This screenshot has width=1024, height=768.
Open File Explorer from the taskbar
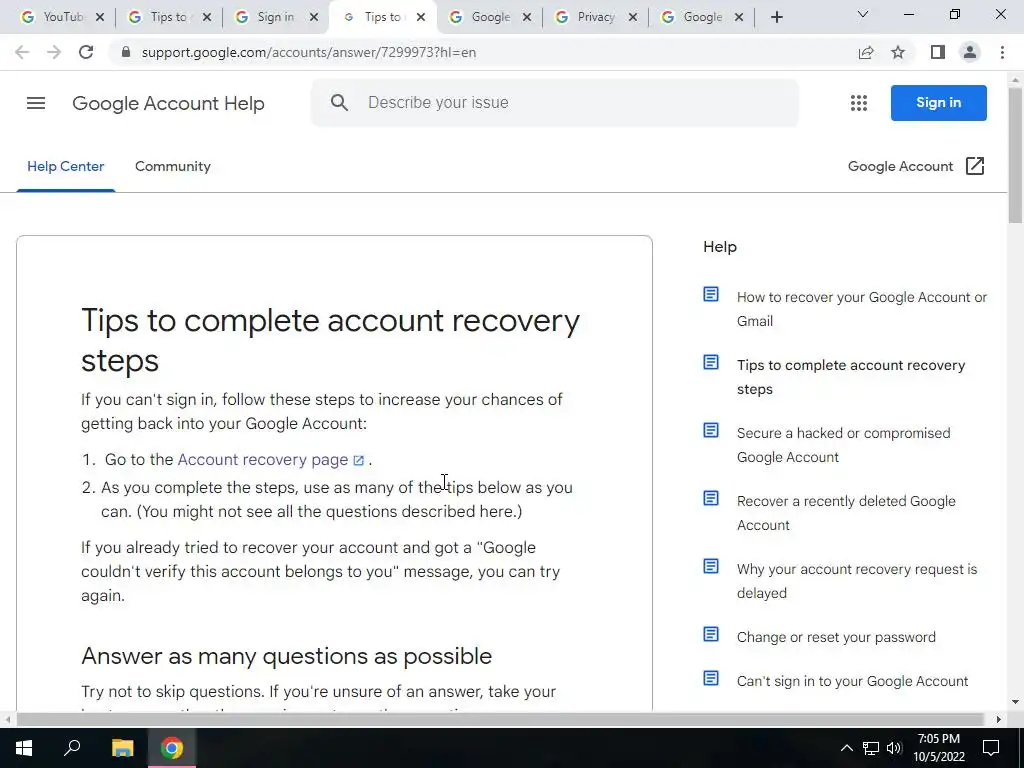[122, 748]
